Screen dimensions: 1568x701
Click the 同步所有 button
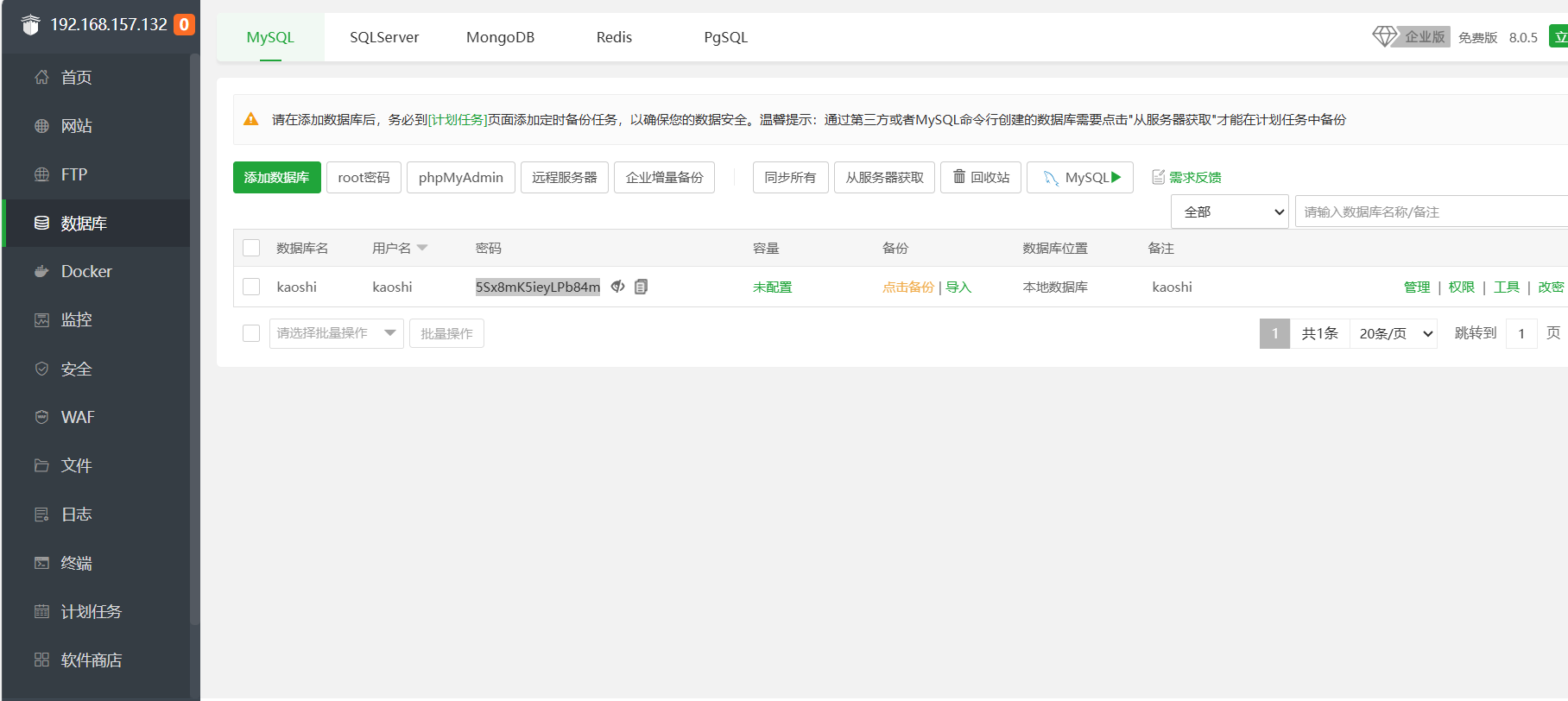(790, 177)
